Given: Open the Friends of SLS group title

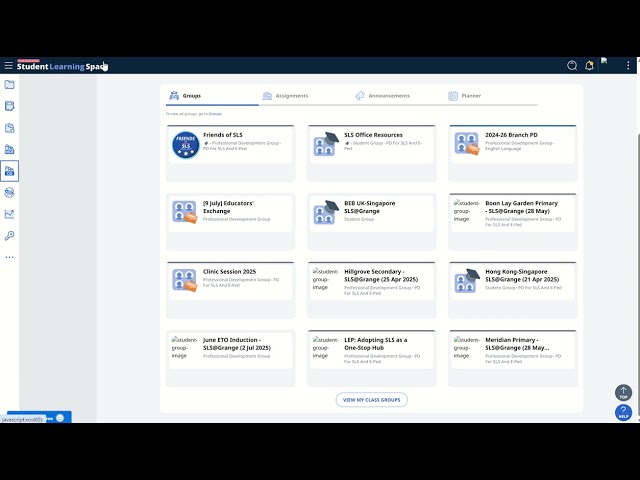Looking at the screenshot, I should [223, 135].
